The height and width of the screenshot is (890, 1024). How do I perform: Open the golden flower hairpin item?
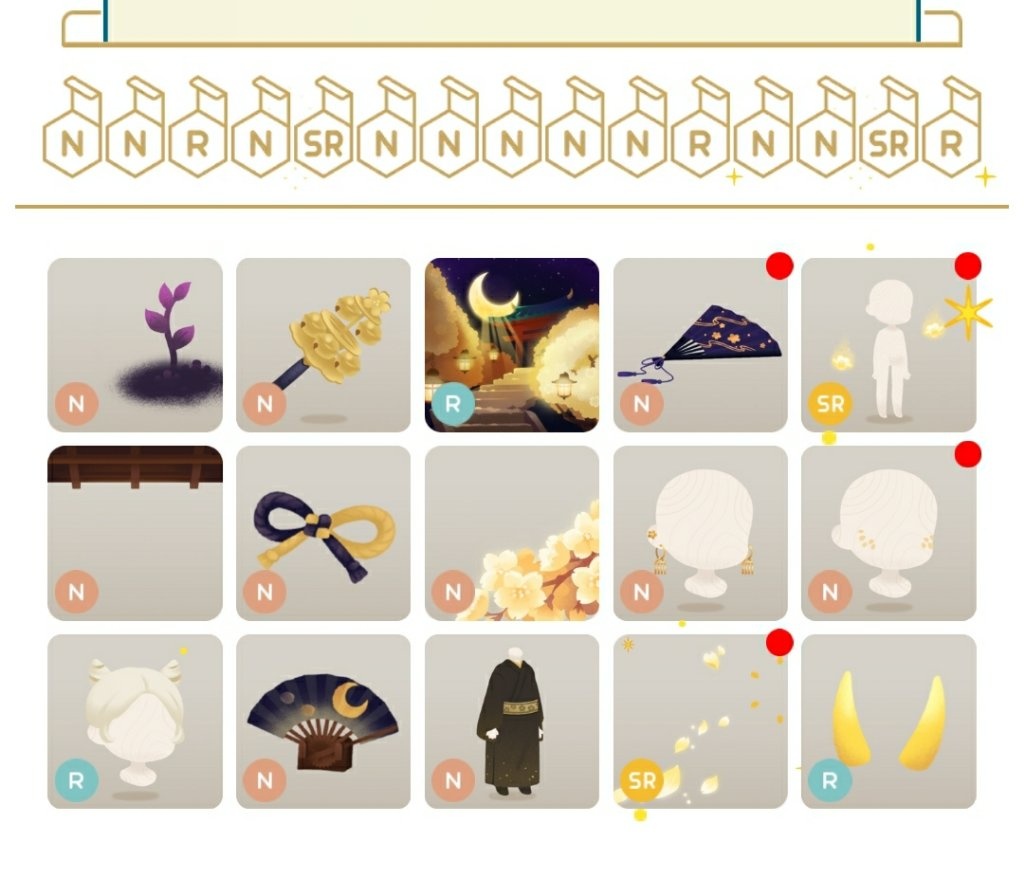pyautogui.click(x=323, y=345)
